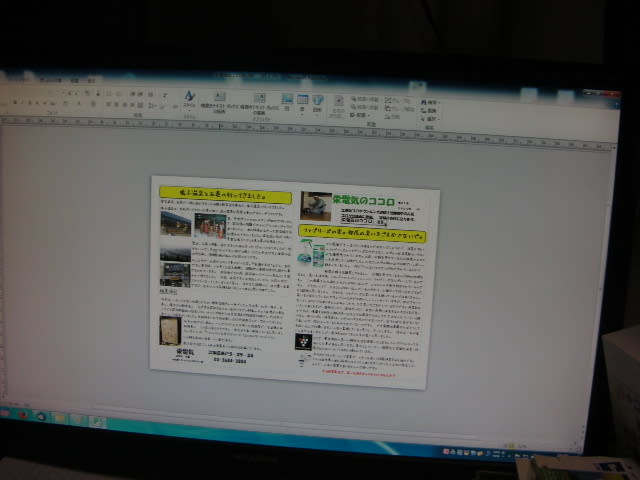The image size is (640, 480).
Task: Click the 栄電気 company name at page bottom
Action: click(185, 352)
